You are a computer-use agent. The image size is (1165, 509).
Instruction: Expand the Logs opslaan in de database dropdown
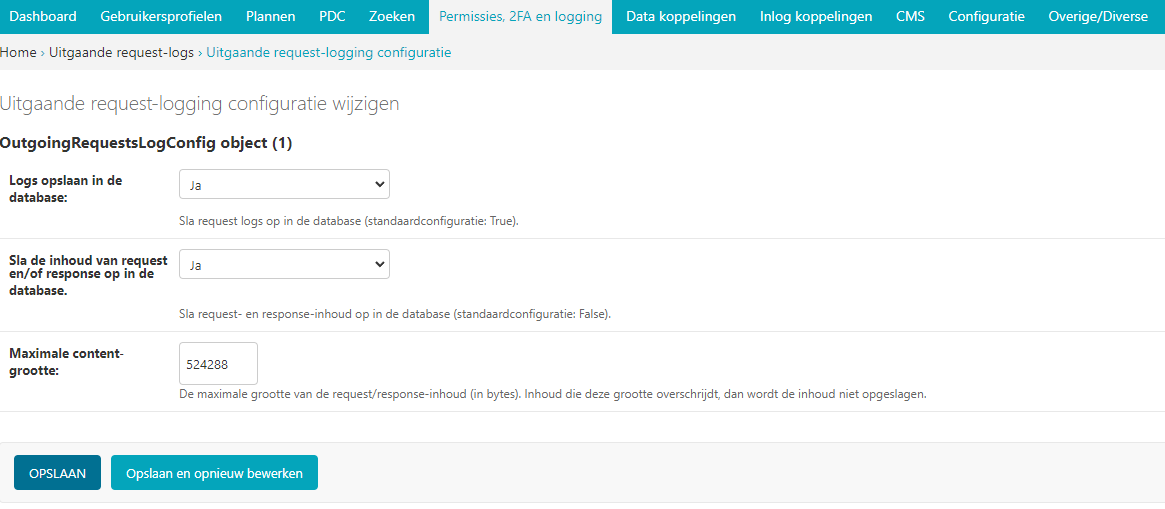[x=284, y=185]
